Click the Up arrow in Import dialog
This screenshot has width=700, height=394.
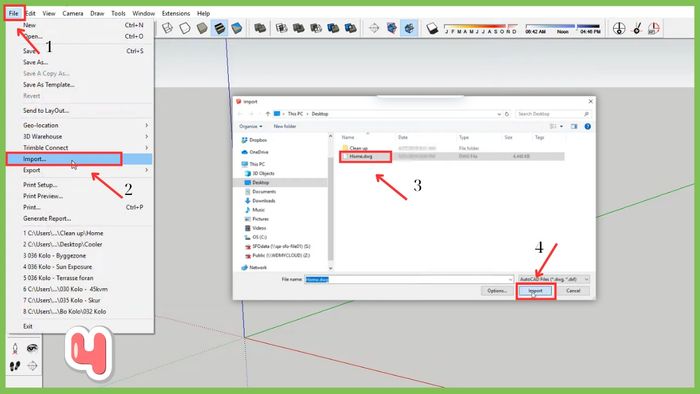click(267, 114)
